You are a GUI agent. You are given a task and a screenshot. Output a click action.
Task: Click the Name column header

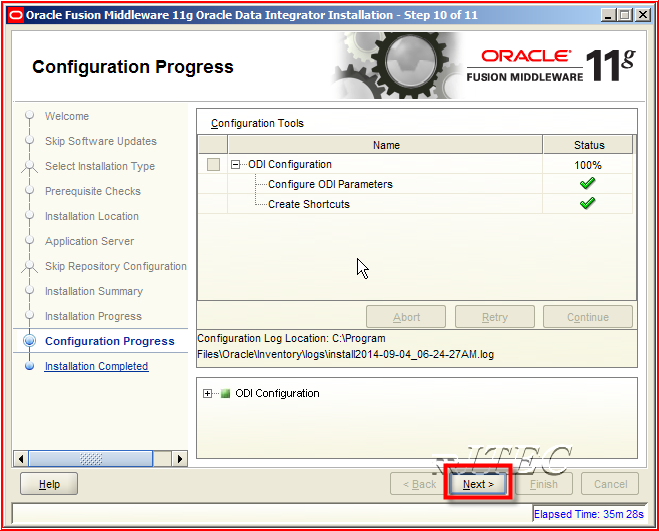tap(385, 145)
